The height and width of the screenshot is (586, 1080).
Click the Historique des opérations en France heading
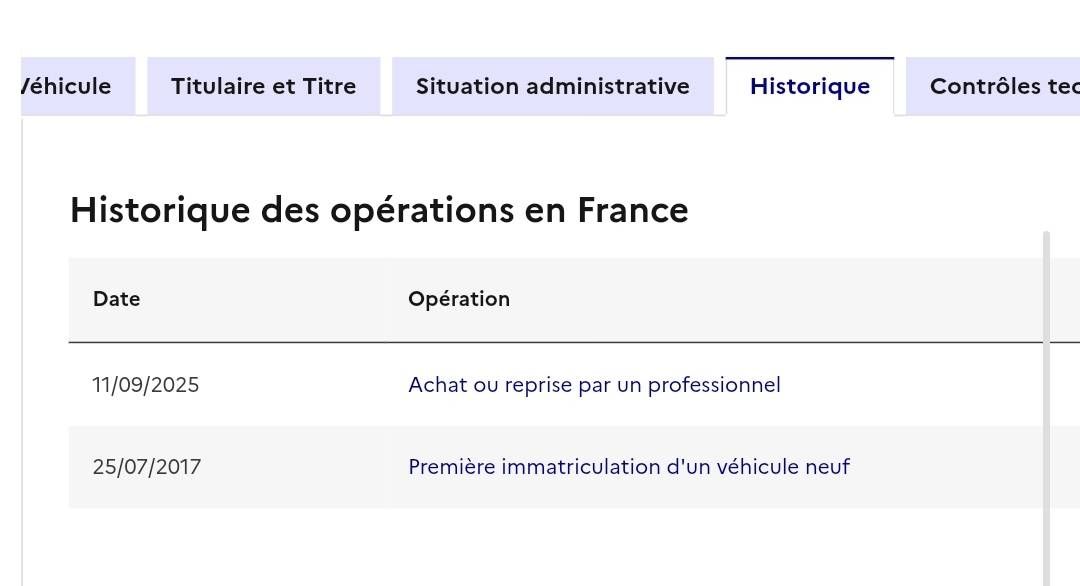point(380,209)
